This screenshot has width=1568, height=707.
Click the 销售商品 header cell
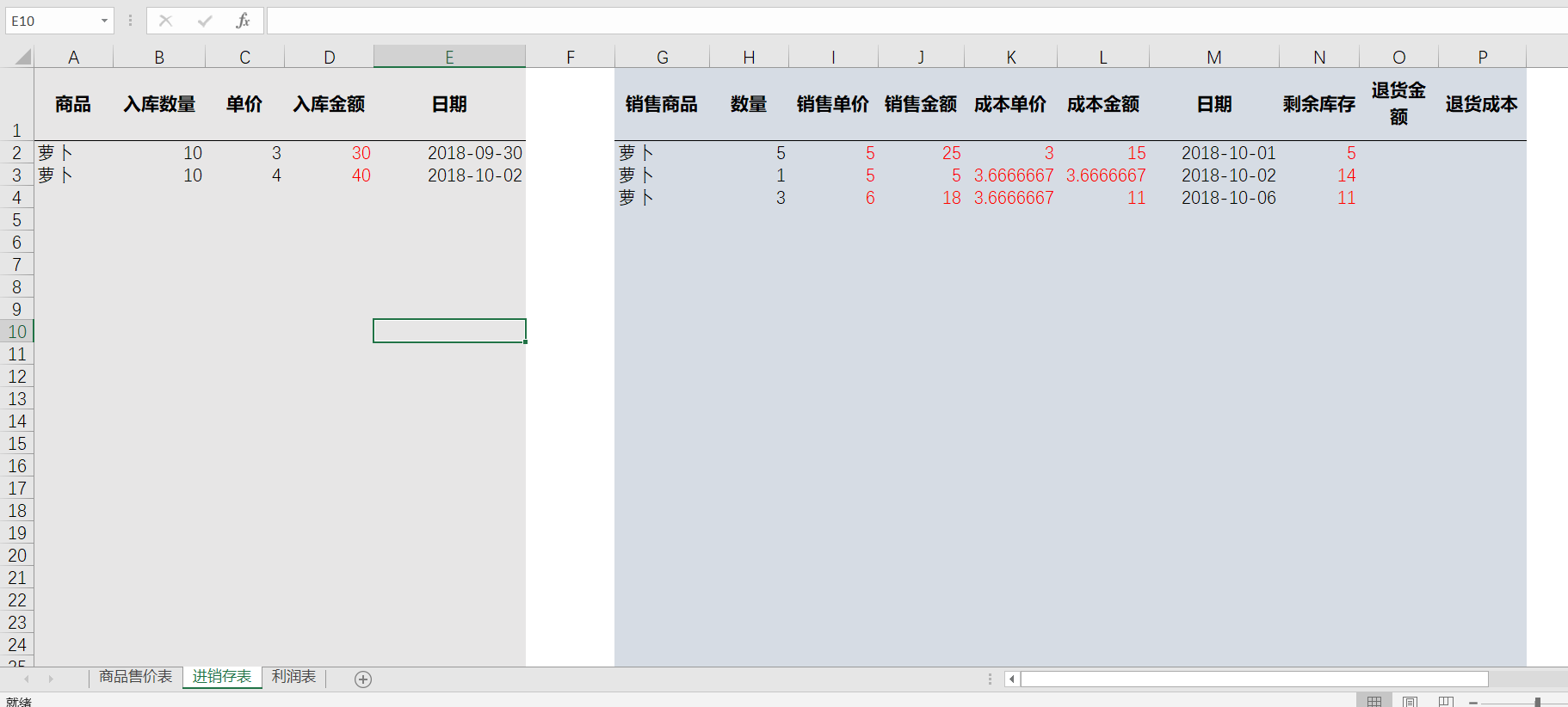pos(663,104)
